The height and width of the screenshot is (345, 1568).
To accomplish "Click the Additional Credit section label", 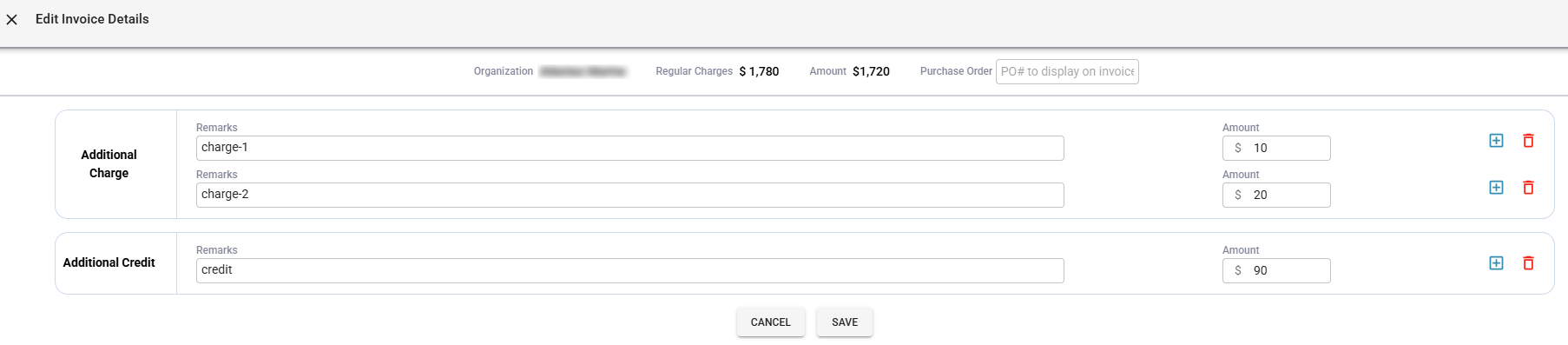I will pyautogui.click(x=109, y=262).
